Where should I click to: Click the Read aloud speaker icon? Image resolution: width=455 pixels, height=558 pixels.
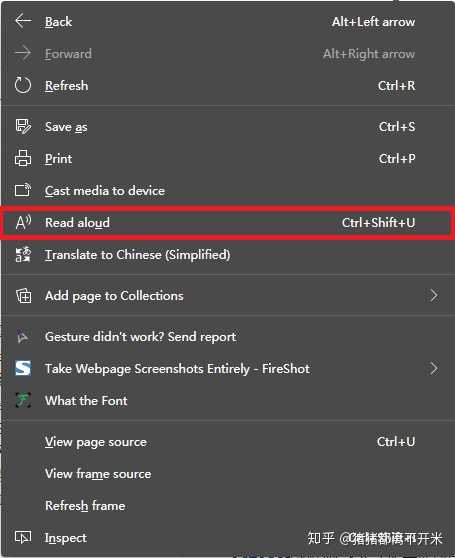coord(23,222)
